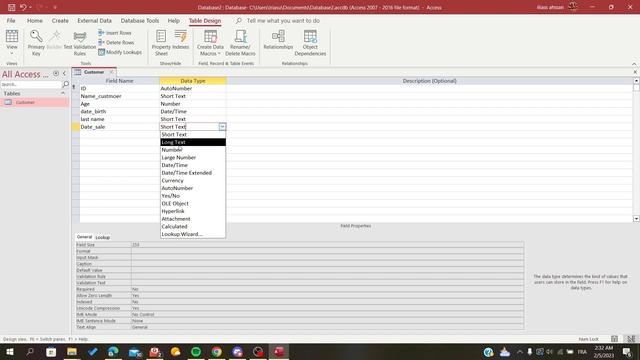Open the navigation pane options dropdown

point(56,73)
